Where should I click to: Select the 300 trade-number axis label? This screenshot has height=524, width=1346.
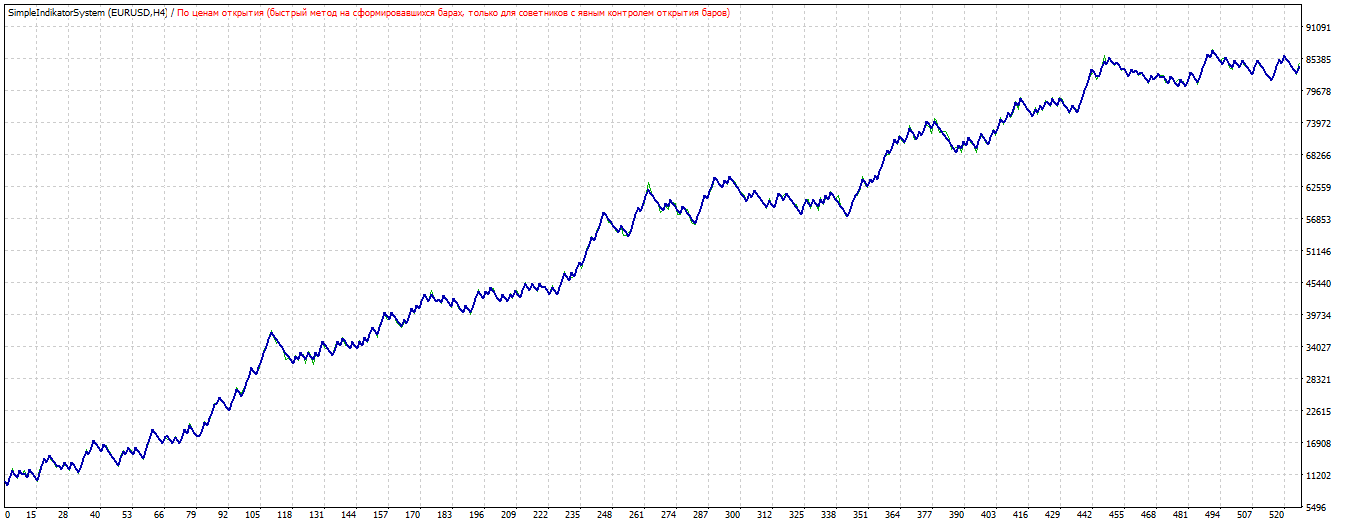733,515
